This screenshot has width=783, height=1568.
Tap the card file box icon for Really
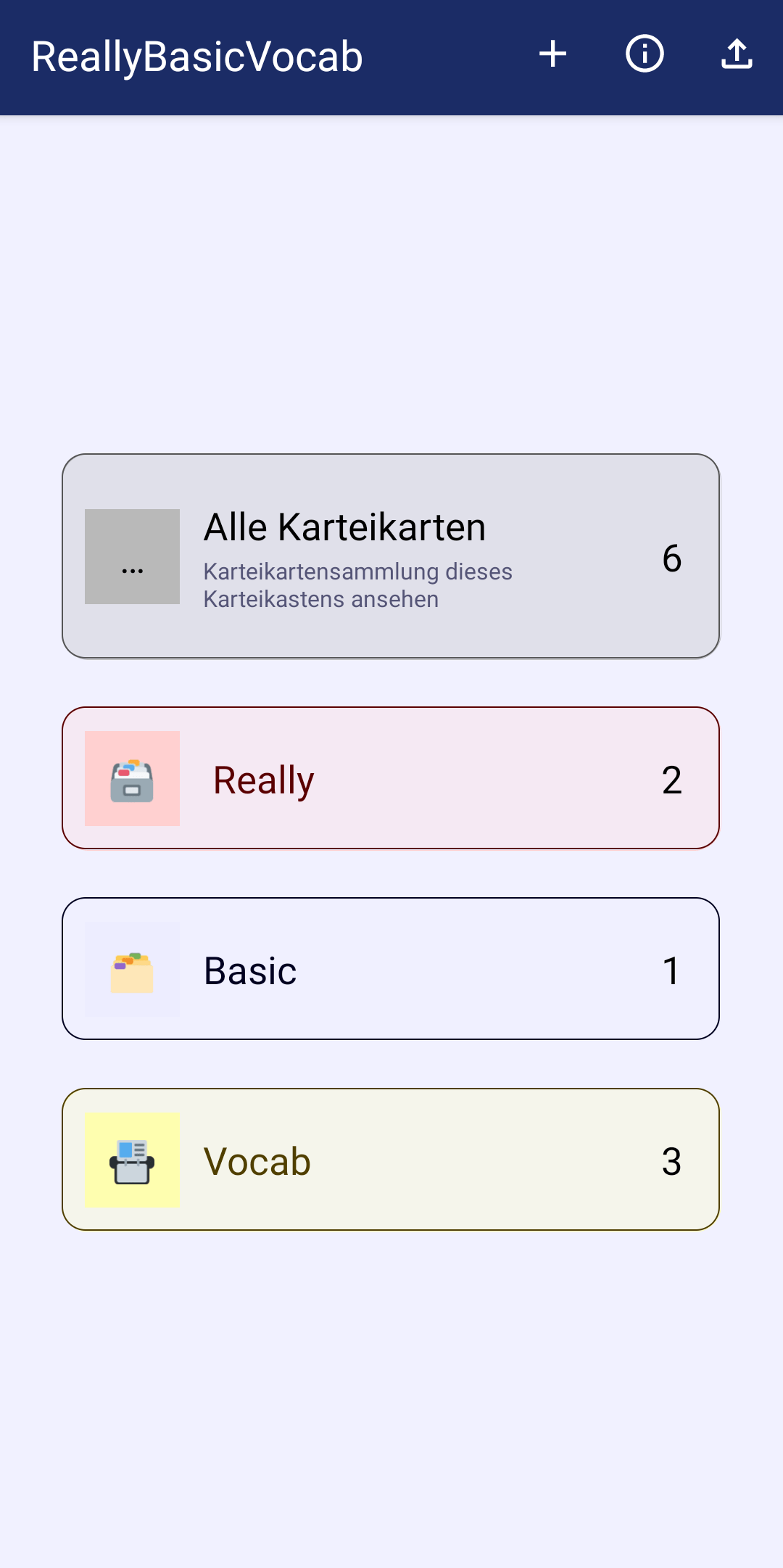click(x=132, y=778)
